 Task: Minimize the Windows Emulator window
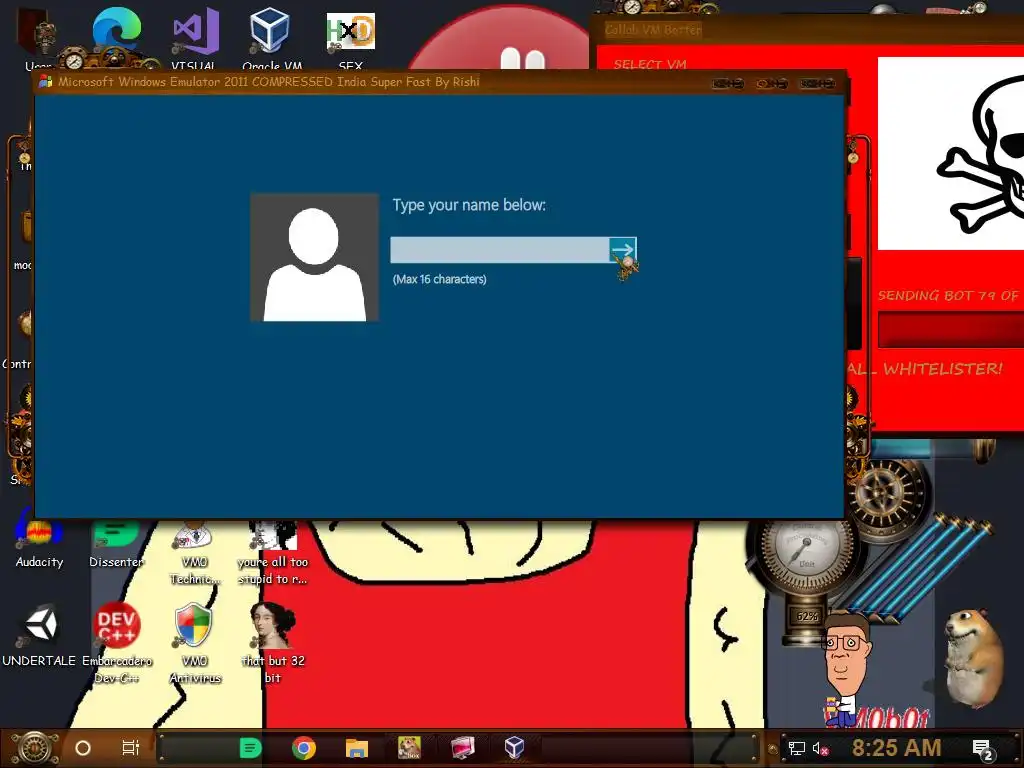click(x=728, y=84)
